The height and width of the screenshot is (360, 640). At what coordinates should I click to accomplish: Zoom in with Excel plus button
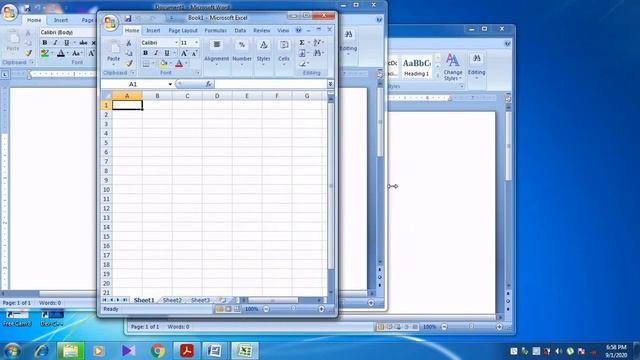pos(322,309)
